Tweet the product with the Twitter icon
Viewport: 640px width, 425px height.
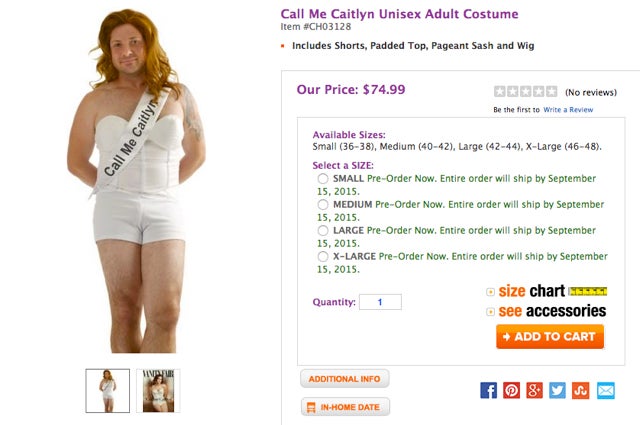(x=558, y=390)
